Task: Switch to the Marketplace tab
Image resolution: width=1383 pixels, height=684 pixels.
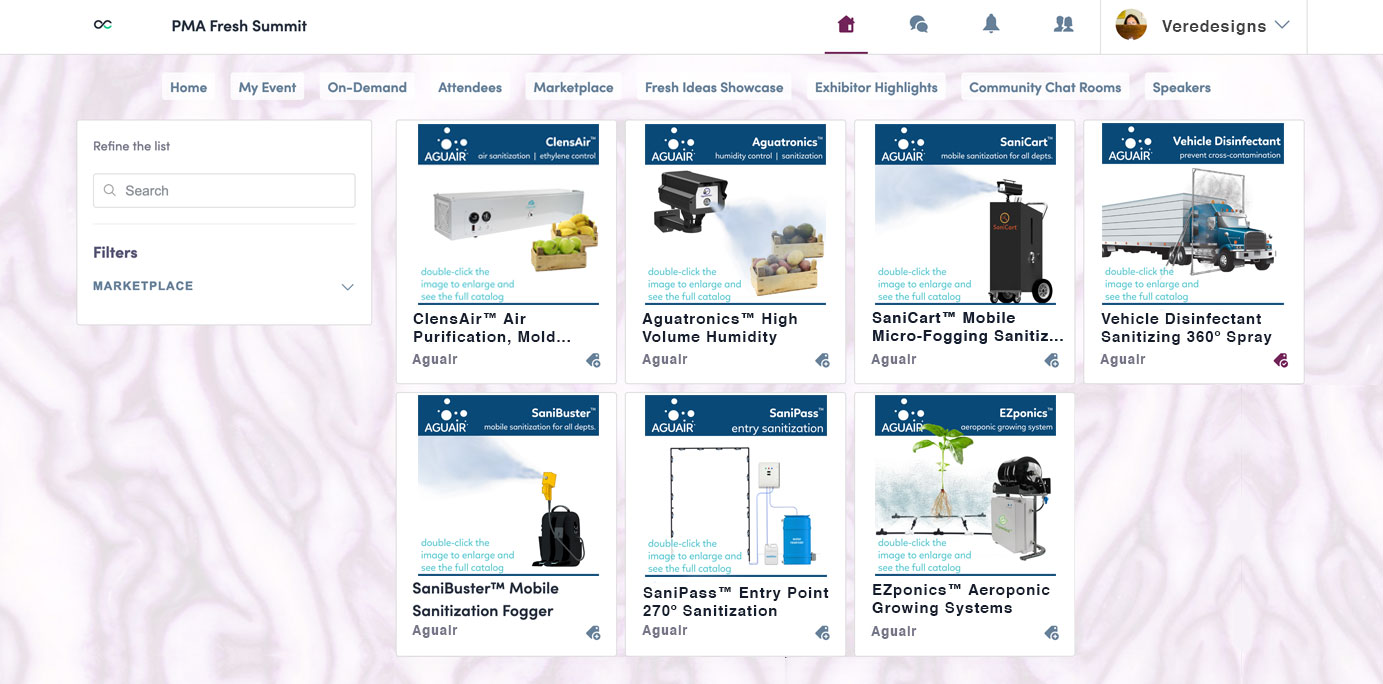Action: pos(572,87)
